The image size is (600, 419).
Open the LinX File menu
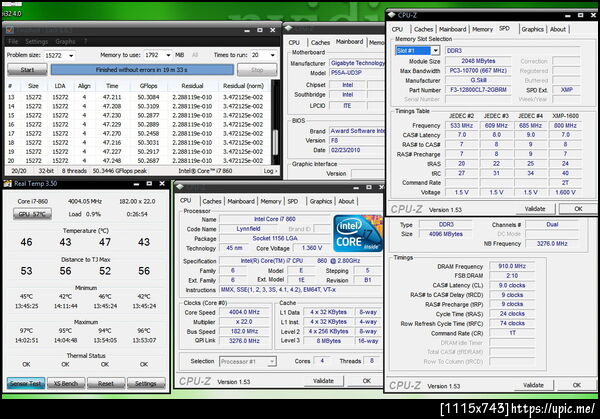tap(13, 41)
